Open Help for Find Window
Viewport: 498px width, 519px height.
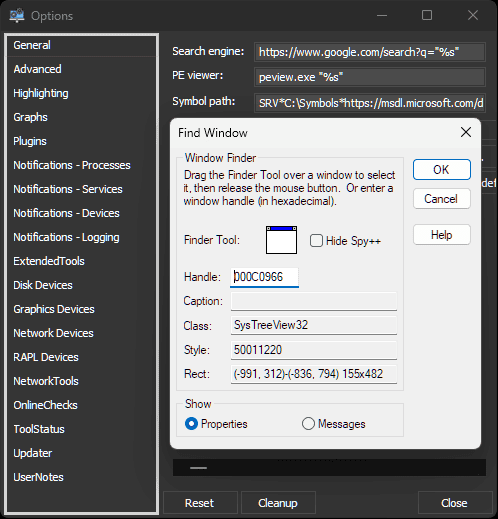(442, 235)
